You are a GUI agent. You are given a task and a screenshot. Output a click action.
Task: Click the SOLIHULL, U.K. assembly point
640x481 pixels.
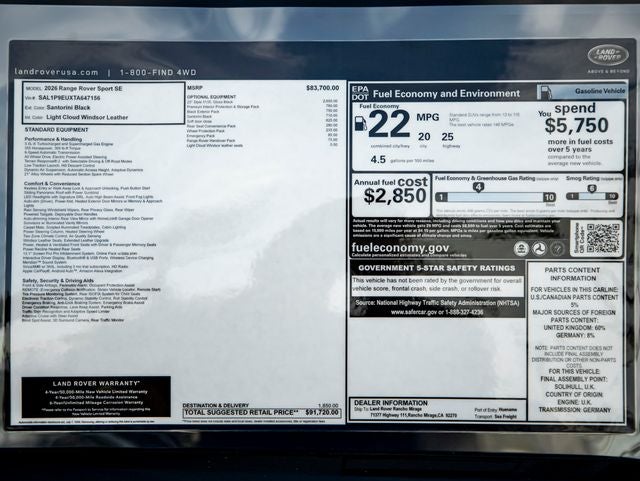(x=574, y=387)
